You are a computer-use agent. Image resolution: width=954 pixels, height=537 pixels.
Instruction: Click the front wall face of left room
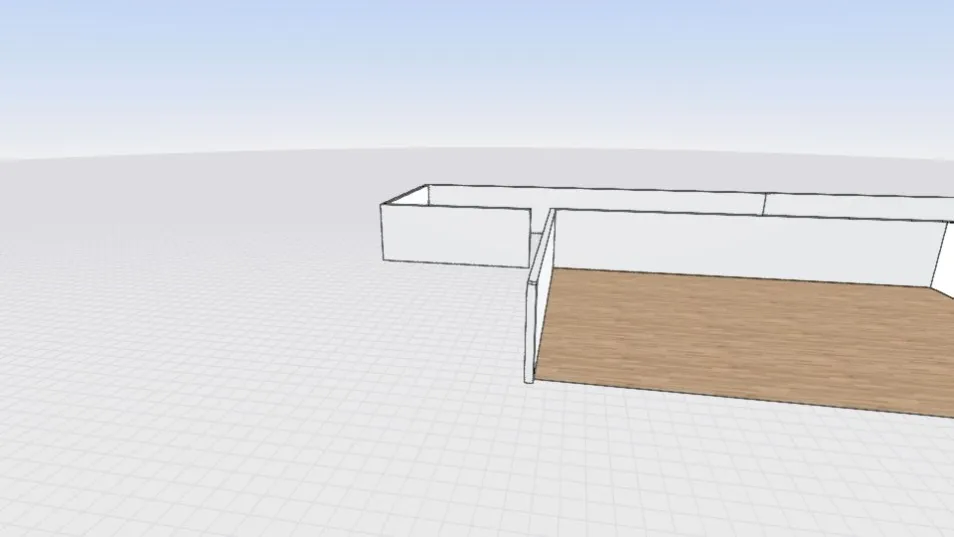pos(455,235)
